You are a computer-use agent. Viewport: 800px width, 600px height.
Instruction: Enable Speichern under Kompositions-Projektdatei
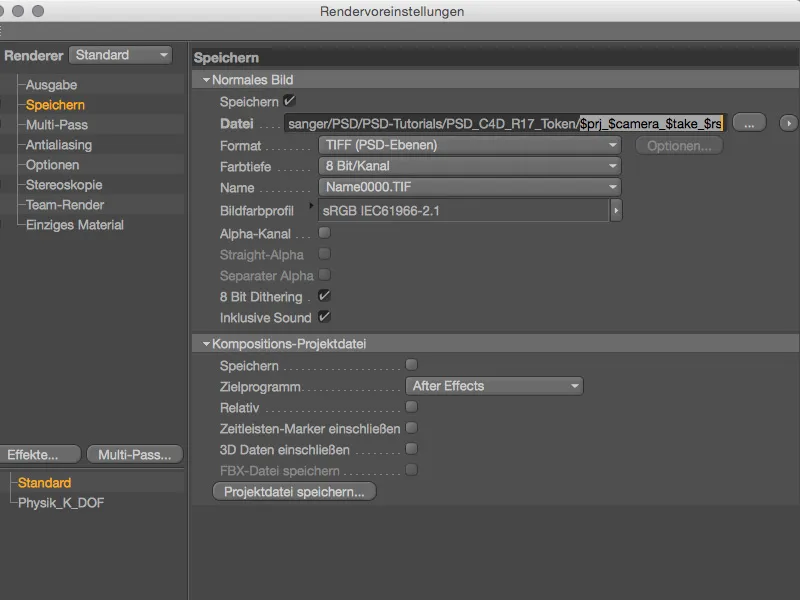(x=411, y=365)
